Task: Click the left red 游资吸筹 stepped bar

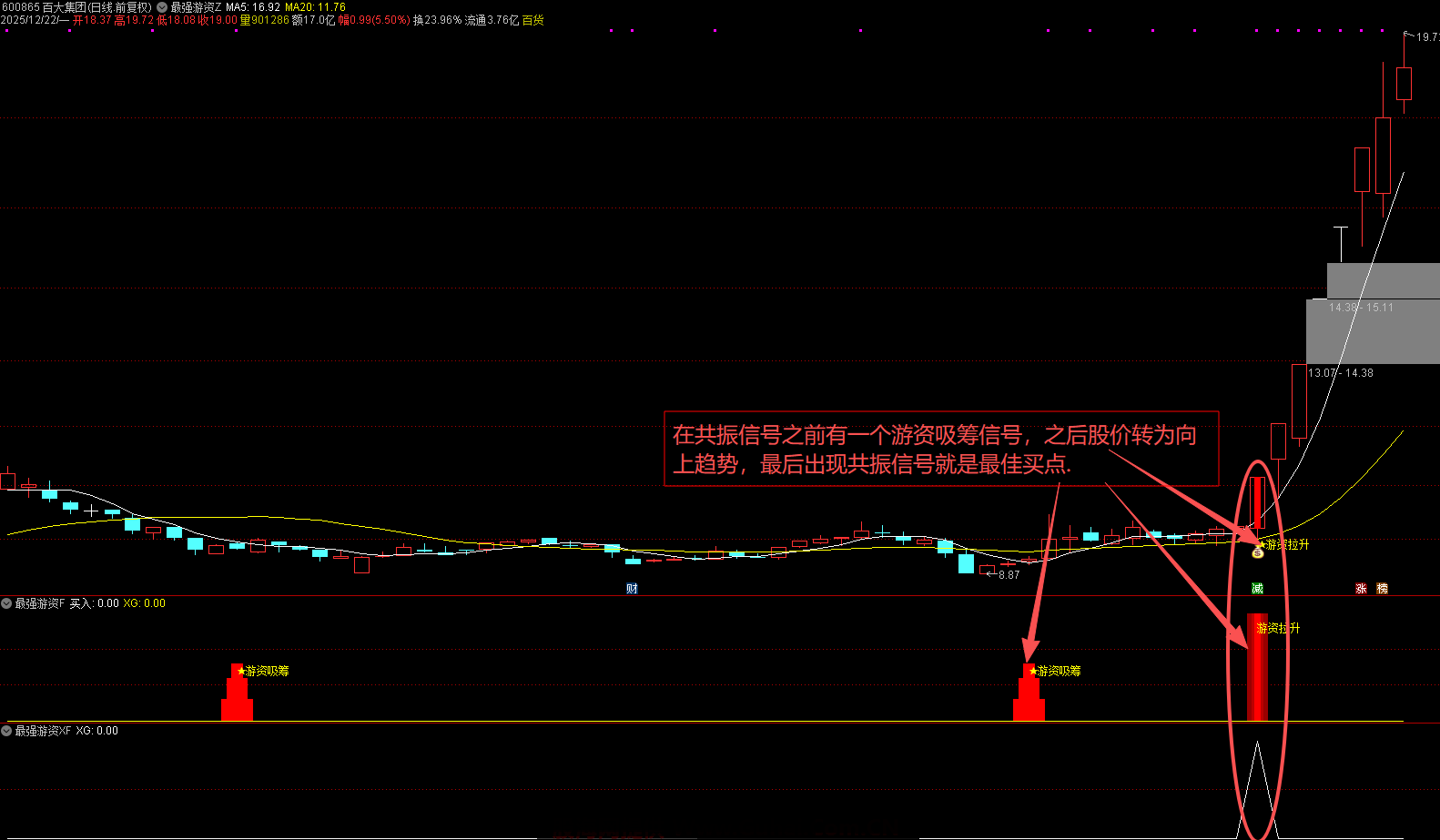Action: tap(237, 693)
